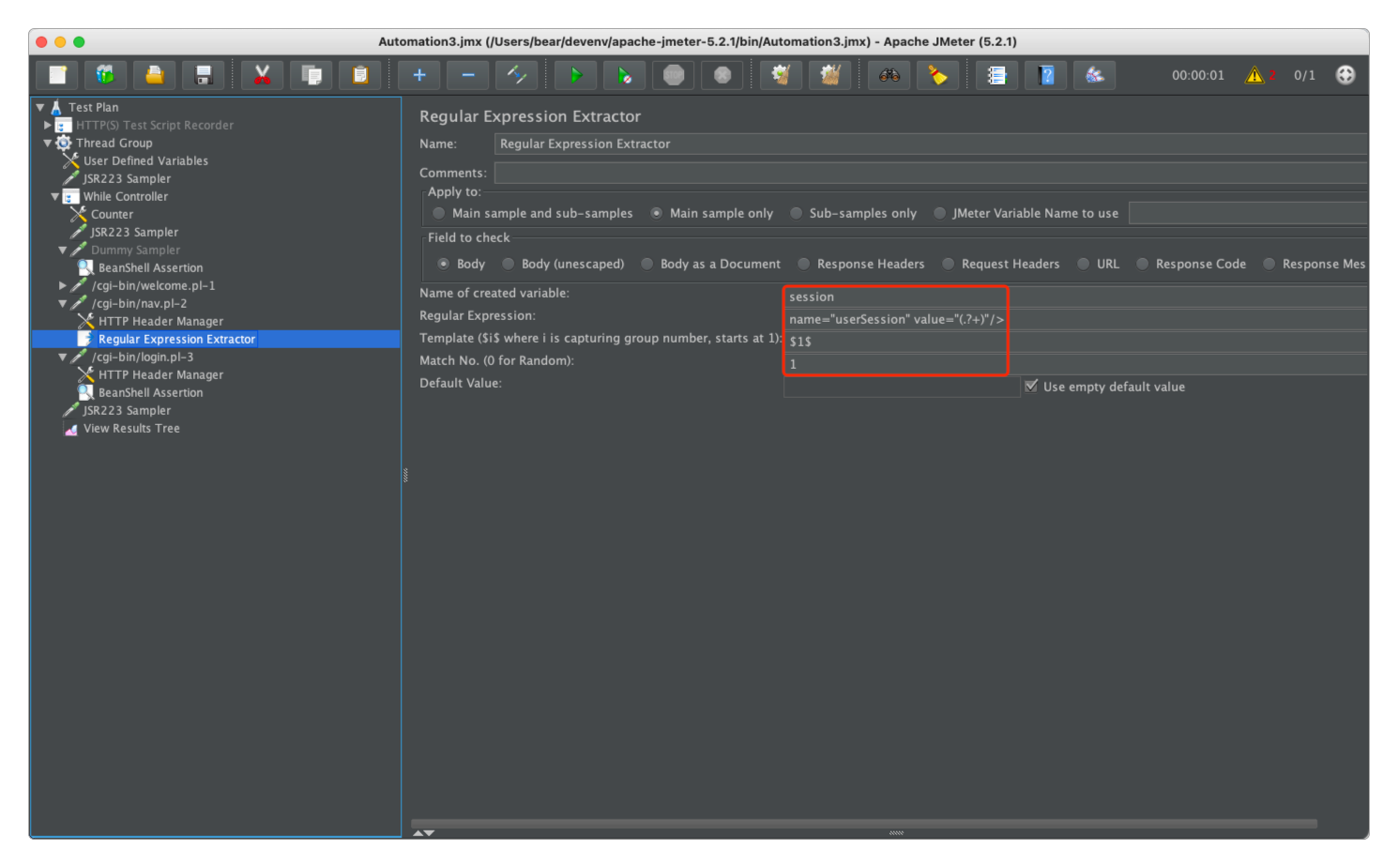The height and width of the screenshot is (868, 1398).
Task: Select the 'Body as a Document' radio
Action: [x=647, y=264]
